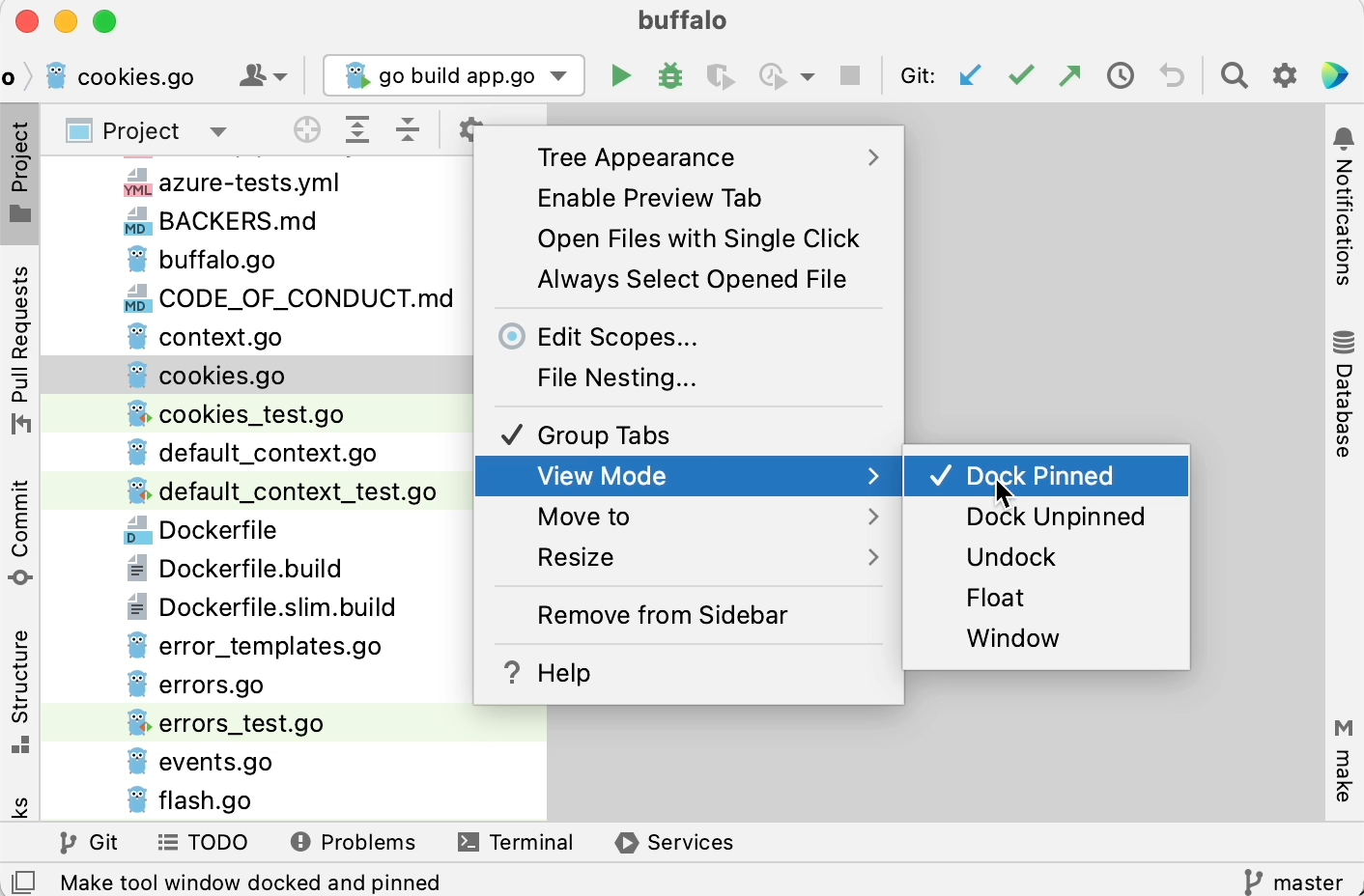
Task: Open profiler run options dropdown arrow
Action: (x=808, y=76)
